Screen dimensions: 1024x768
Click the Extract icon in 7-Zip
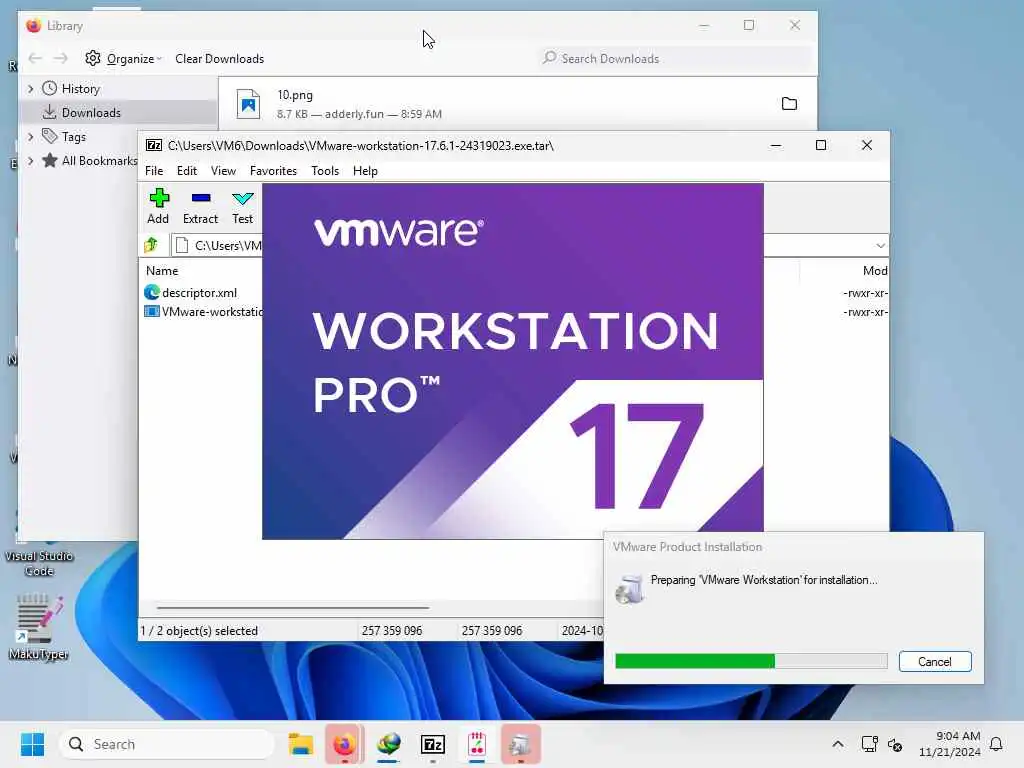click(200, 206)
